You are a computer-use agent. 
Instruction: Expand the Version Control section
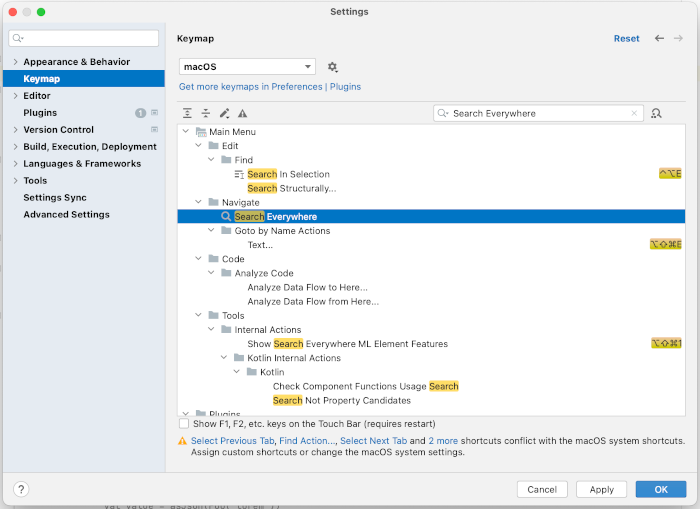click(x=16, y=129)
